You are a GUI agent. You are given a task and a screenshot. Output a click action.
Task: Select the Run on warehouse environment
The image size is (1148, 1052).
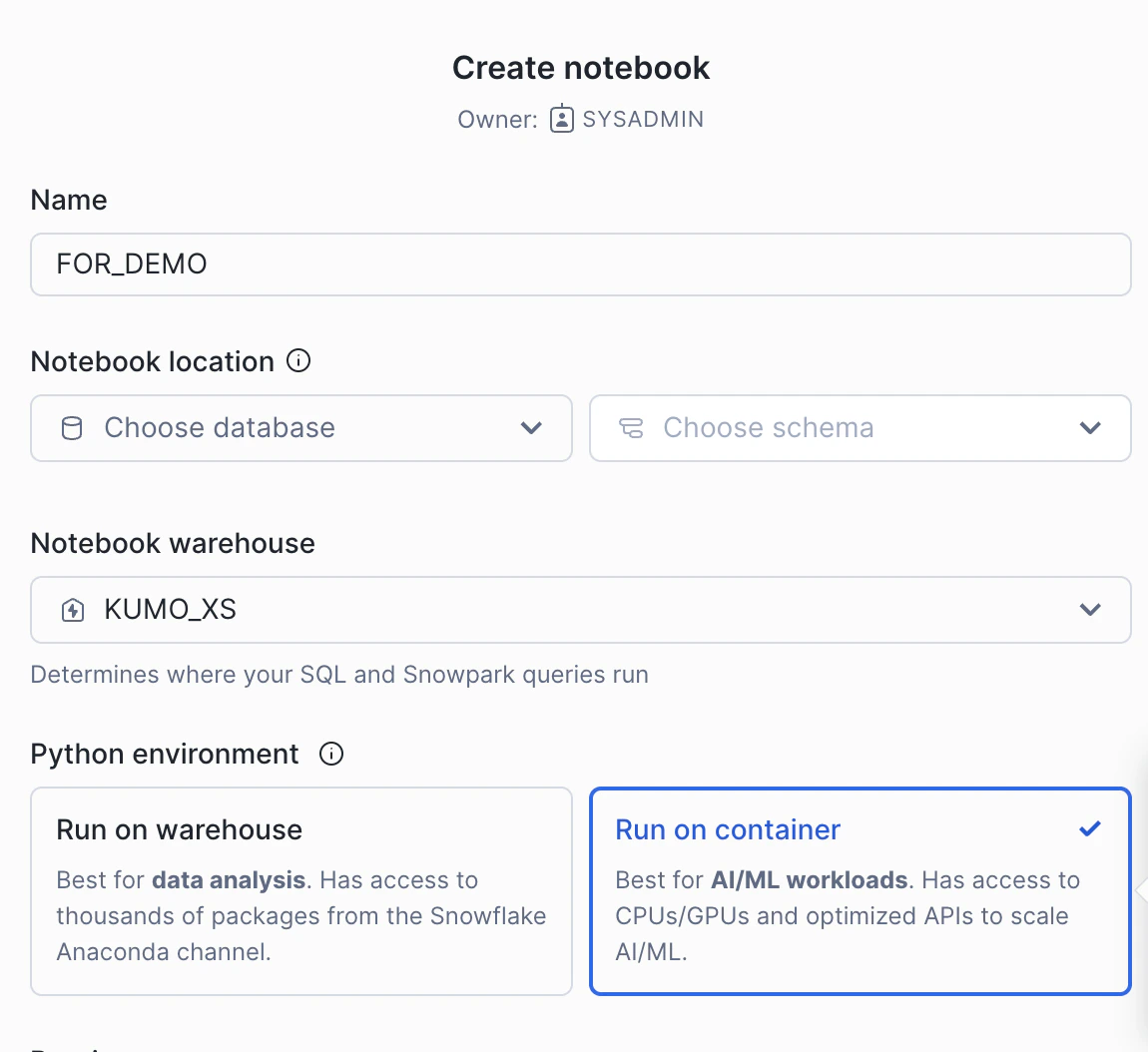coord(301,891)
